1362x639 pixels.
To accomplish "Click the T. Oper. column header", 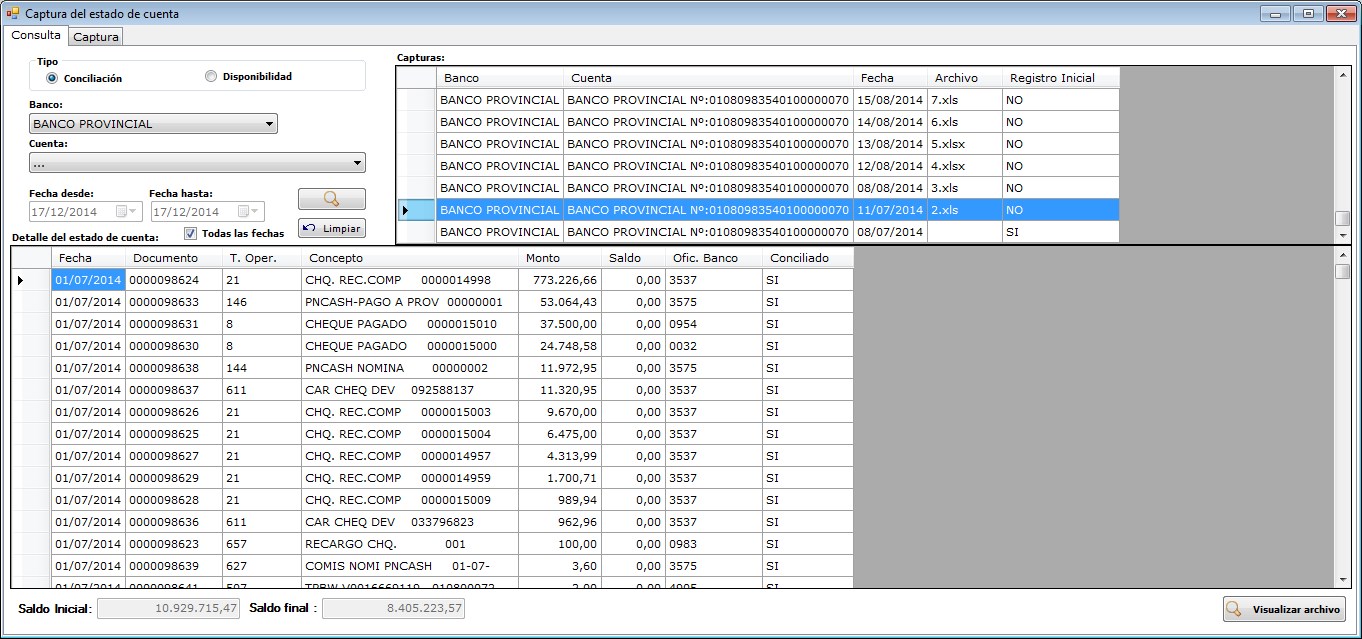I will (x=261, y=258).
